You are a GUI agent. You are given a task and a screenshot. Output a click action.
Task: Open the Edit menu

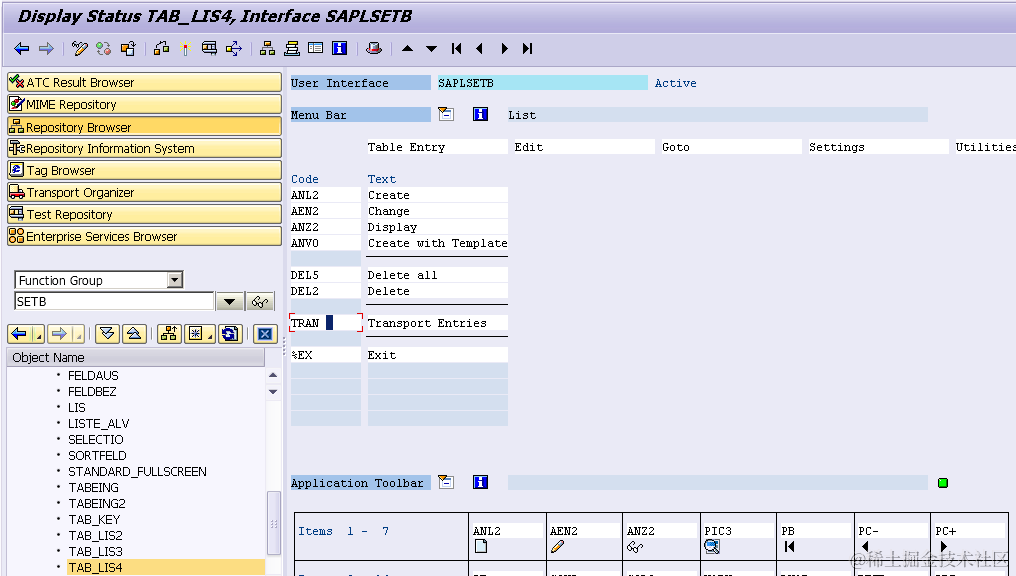pyautogui.click(x=584, y=147)
